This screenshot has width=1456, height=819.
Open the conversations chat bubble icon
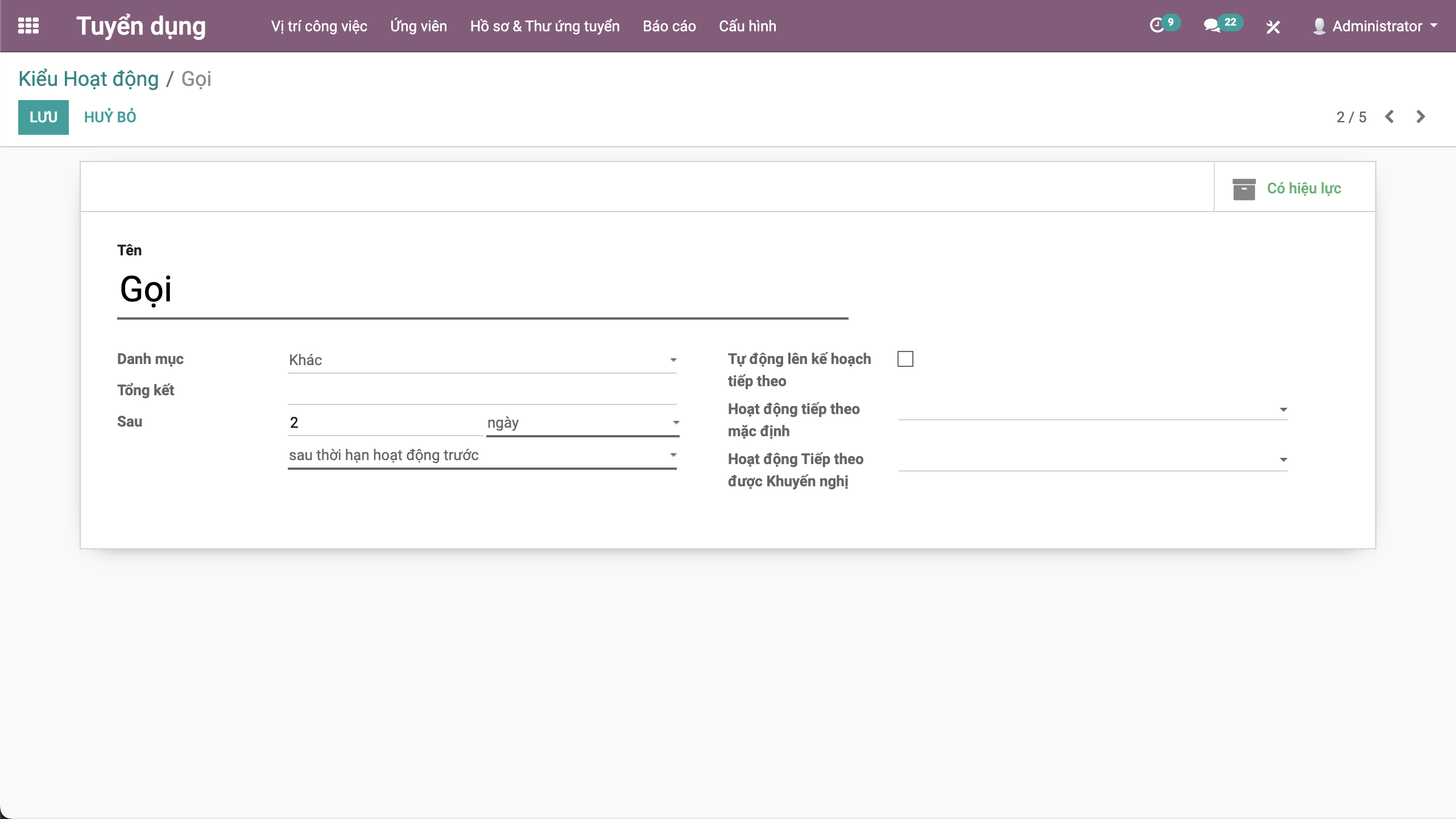(x=1211, y=26)
